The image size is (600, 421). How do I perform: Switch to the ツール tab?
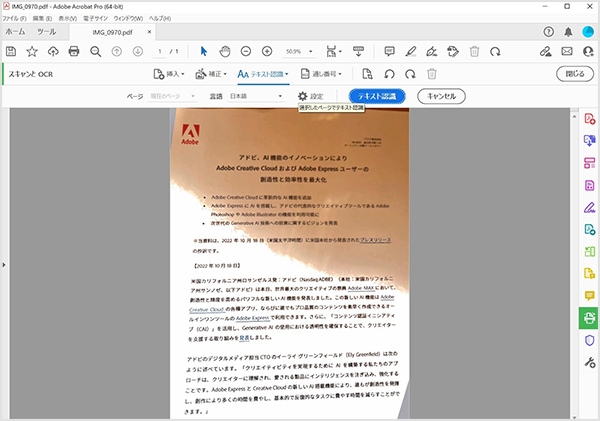click(x=47, y=32)
